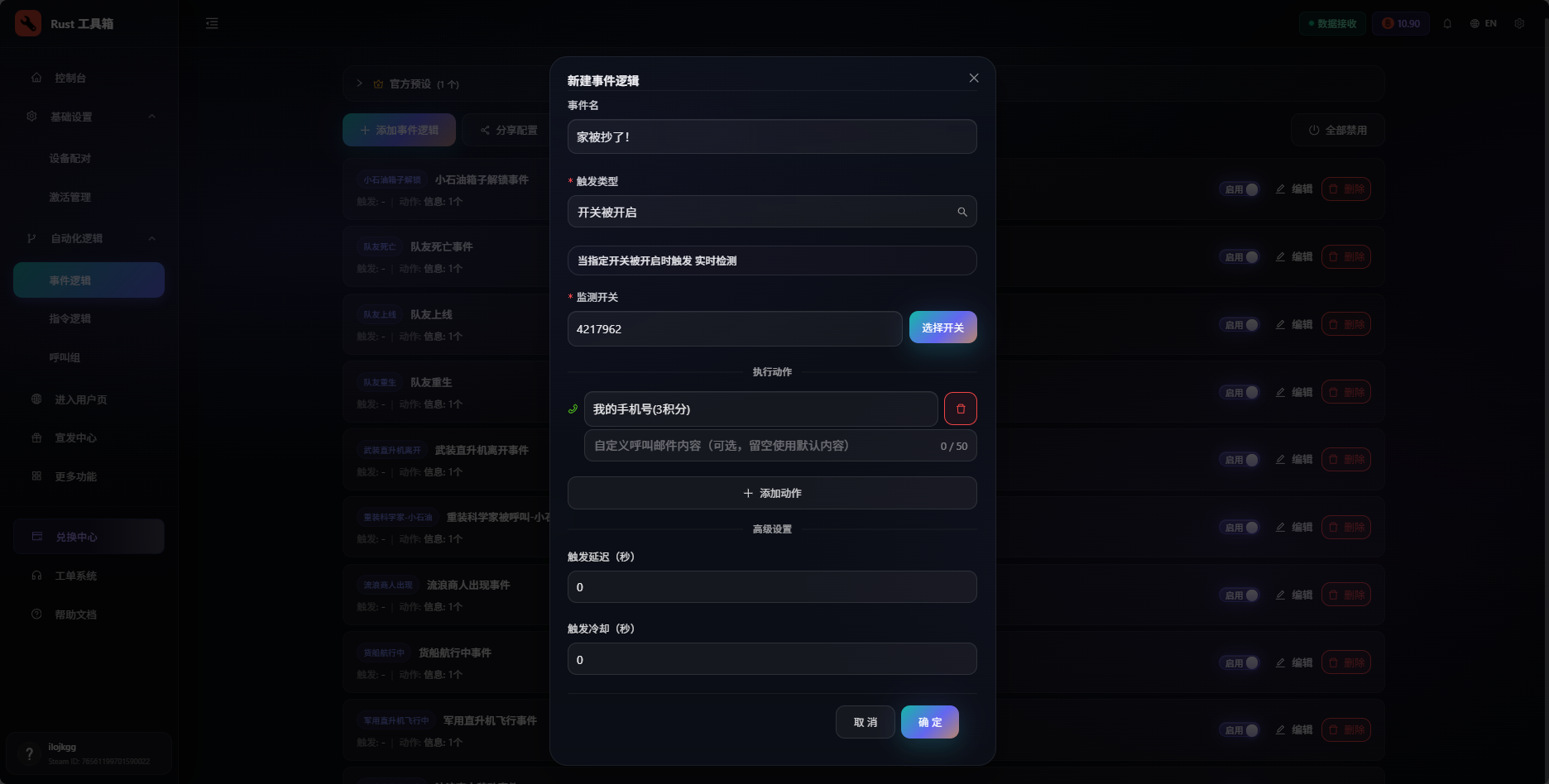
Task: Delete the 我的手机号 action with the trash icon
Action: pos(961,409)
